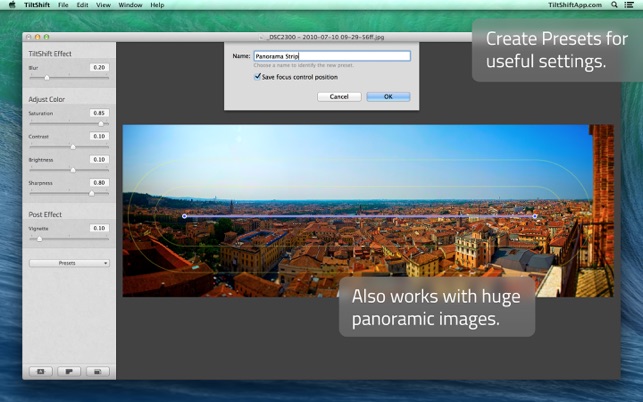Click the Saturation value field 0.85
This screenshot has height=402, width=643.
[99, 113]
